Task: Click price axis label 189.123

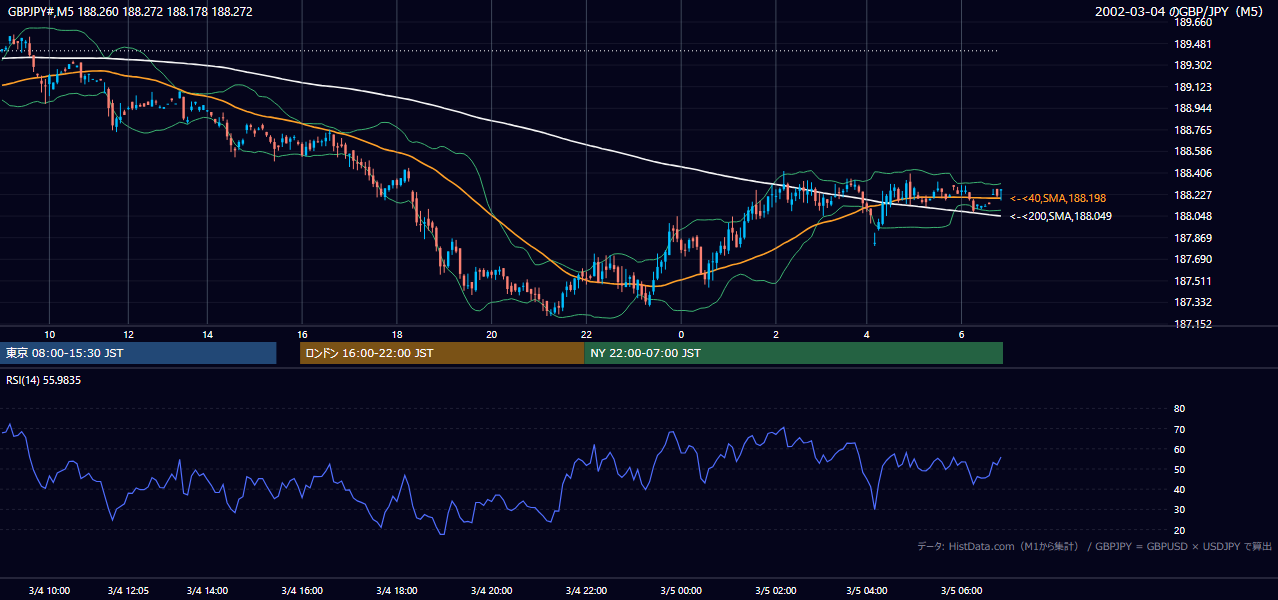Action: (1192, 87)
